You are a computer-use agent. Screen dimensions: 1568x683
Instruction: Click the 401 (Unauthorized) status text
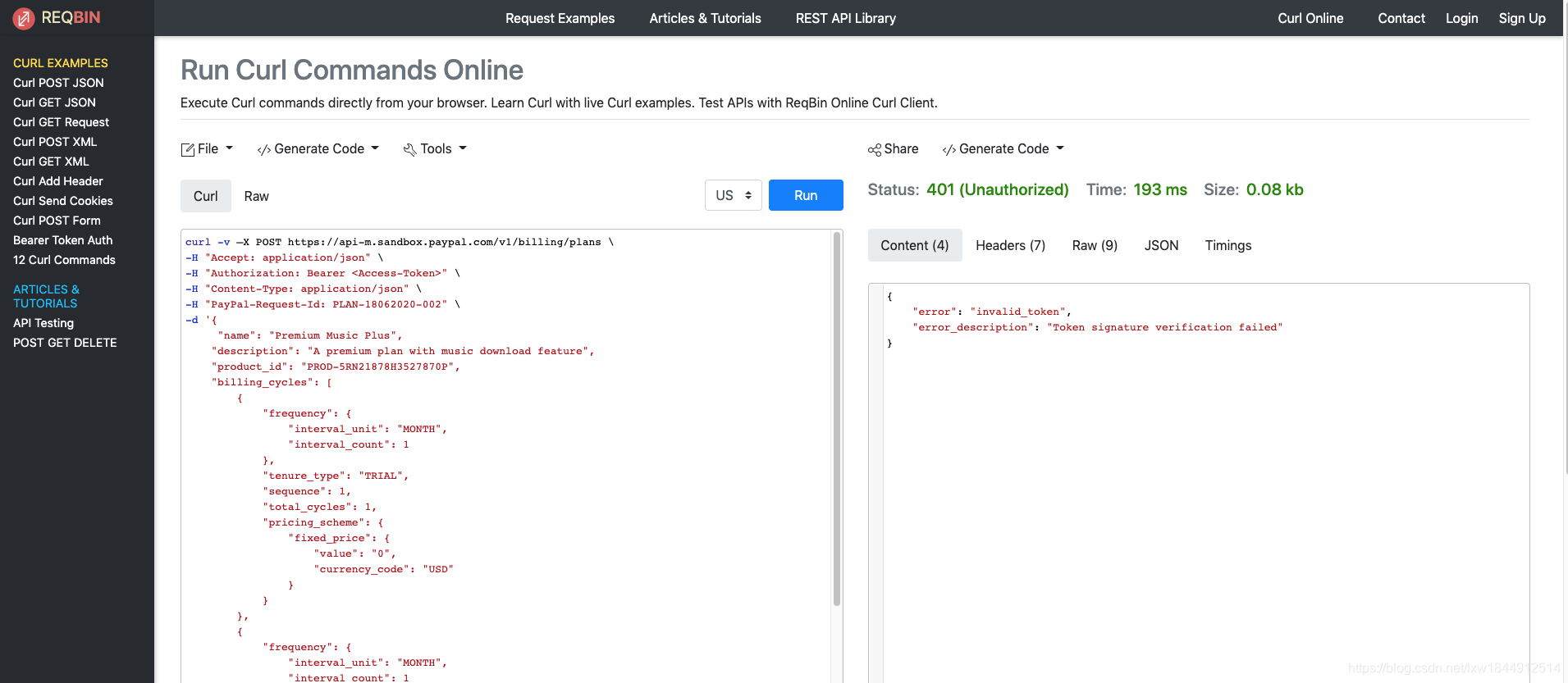[998, 189]
